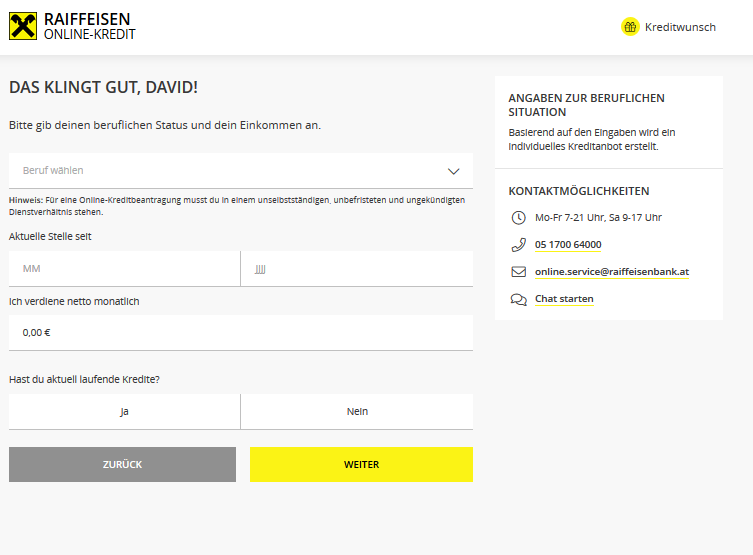Open the 'Chat starten' link
Screen dimensions: 753x555
(564, 299)
